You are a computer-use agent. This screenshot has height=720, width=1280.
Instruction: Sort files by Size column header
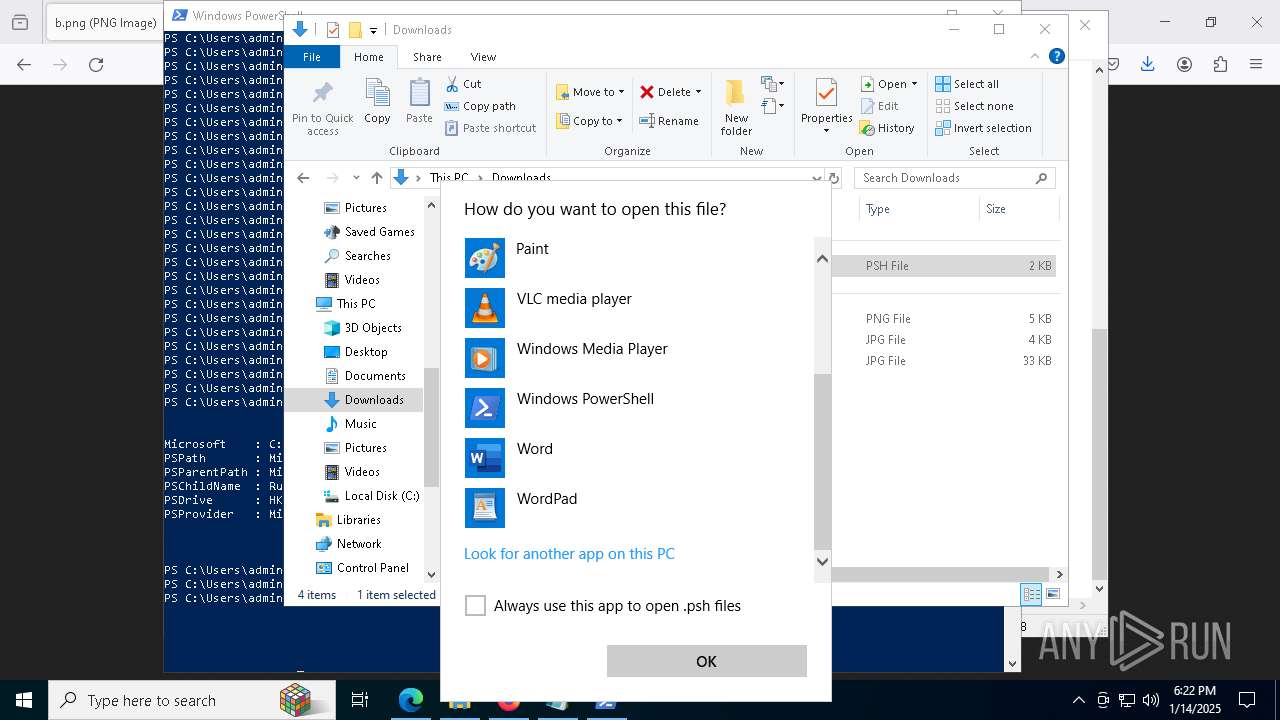tap(1018, 209)
